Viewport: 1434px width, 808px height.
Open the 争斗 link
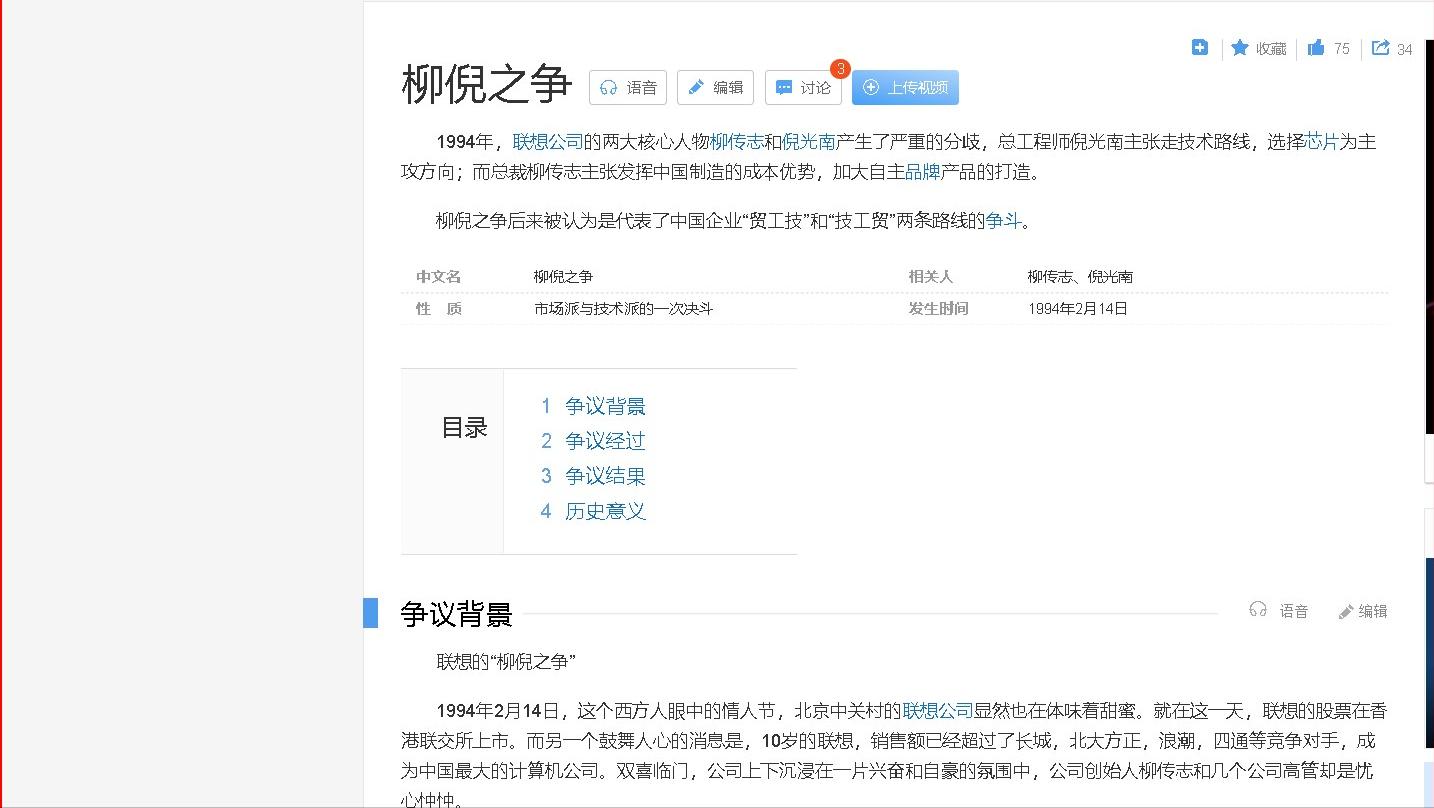coord(1004,221)
